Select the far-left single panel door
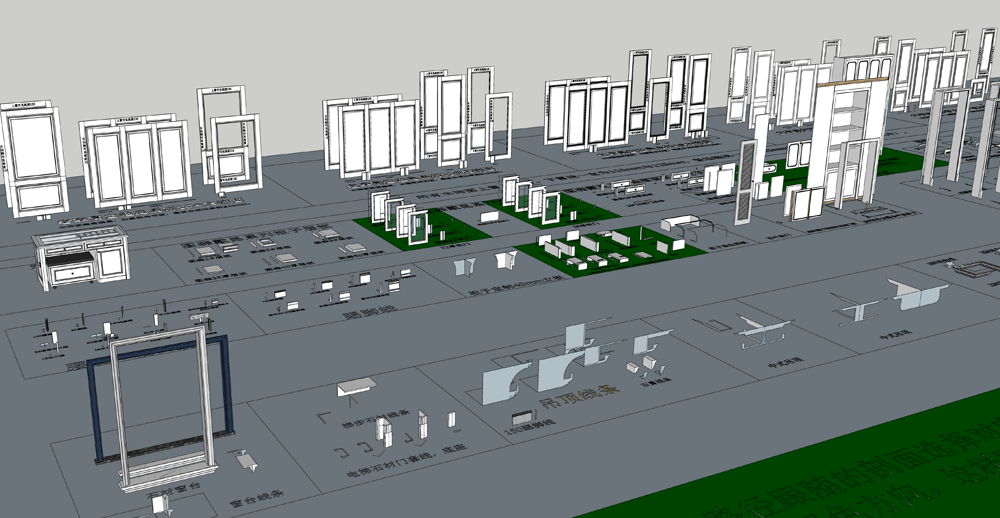The width and height of the screenshot is (1000, 518). (33, 160)
